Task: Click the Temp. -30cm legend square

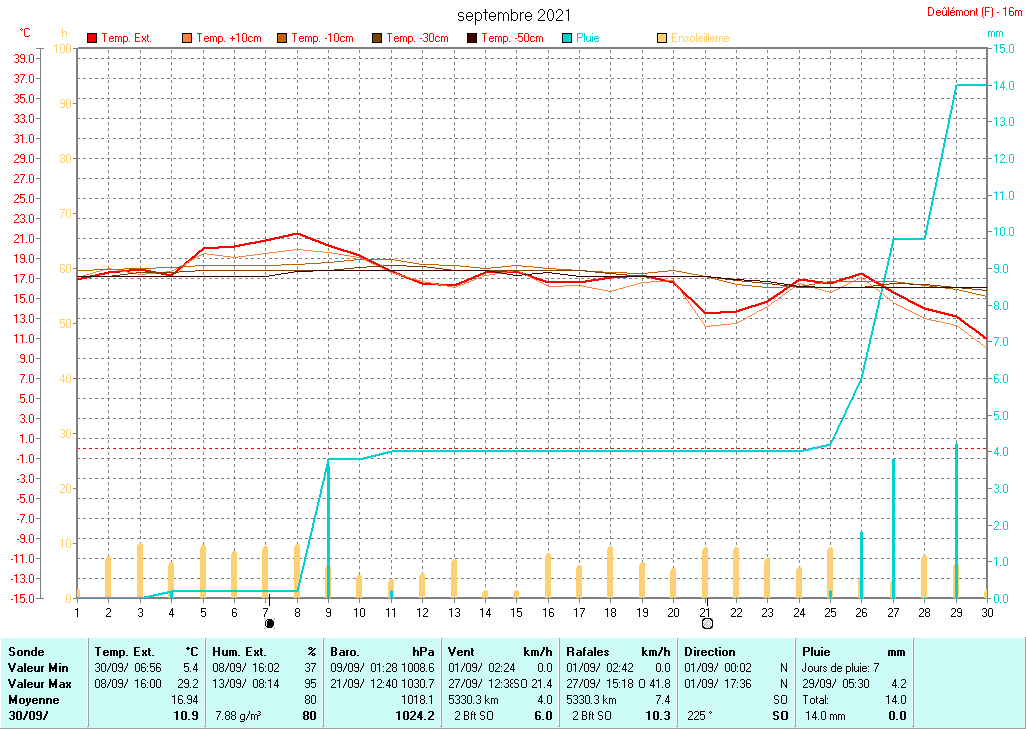Action: (x=377, y=38)
